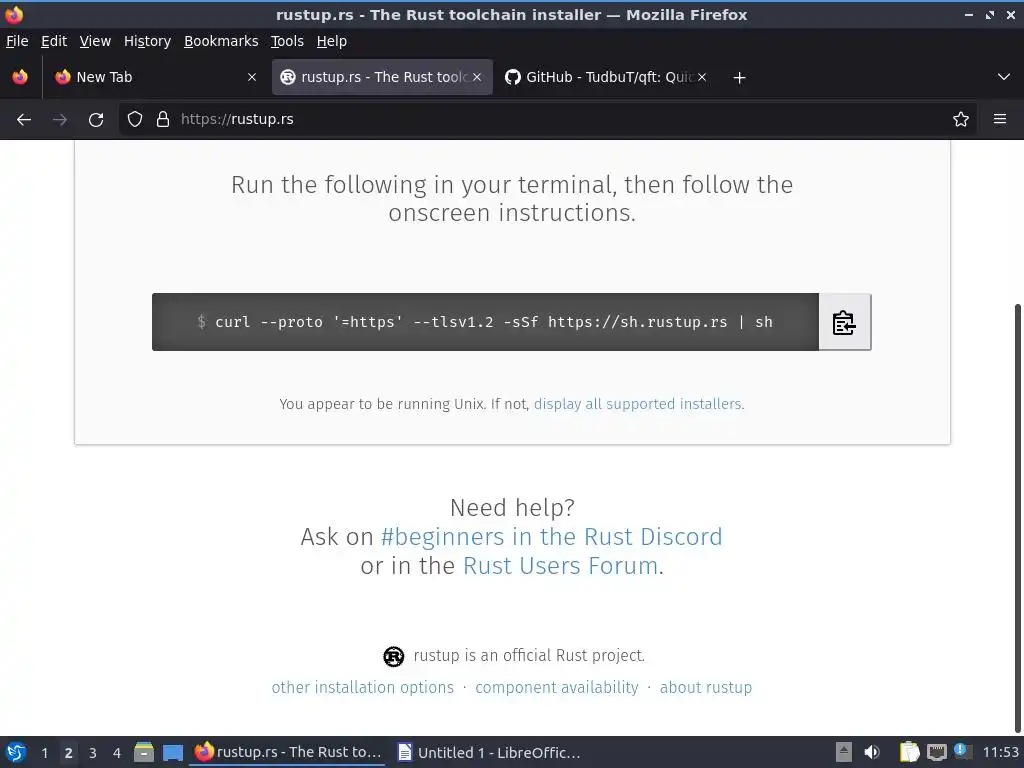This screenshot has height=768, width=1024.
Task: View site security lock information
Action: coord(163,120)
